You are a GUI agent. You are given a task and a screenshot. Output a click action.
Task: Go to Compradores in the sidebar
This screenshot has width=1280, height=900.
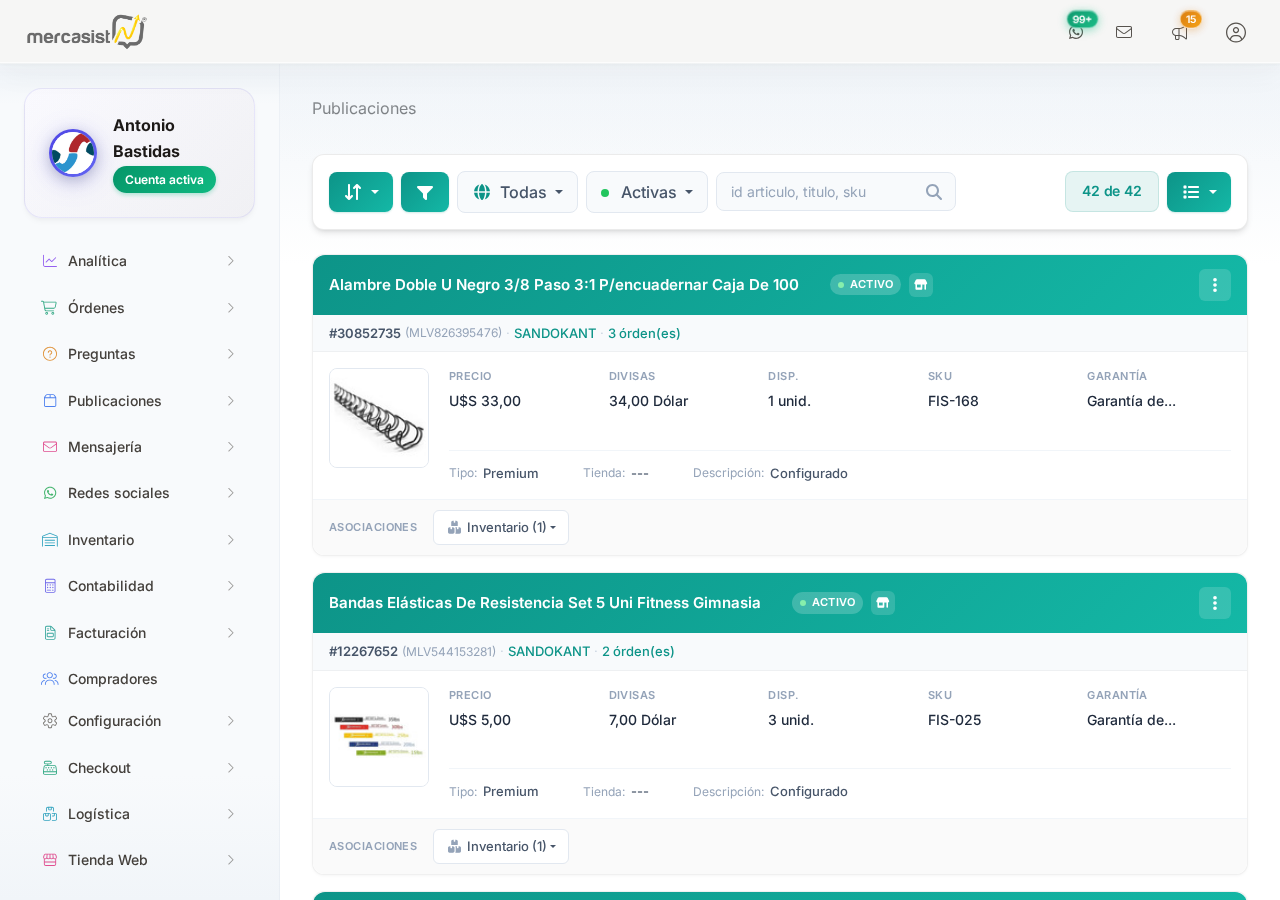click(112, 679)
